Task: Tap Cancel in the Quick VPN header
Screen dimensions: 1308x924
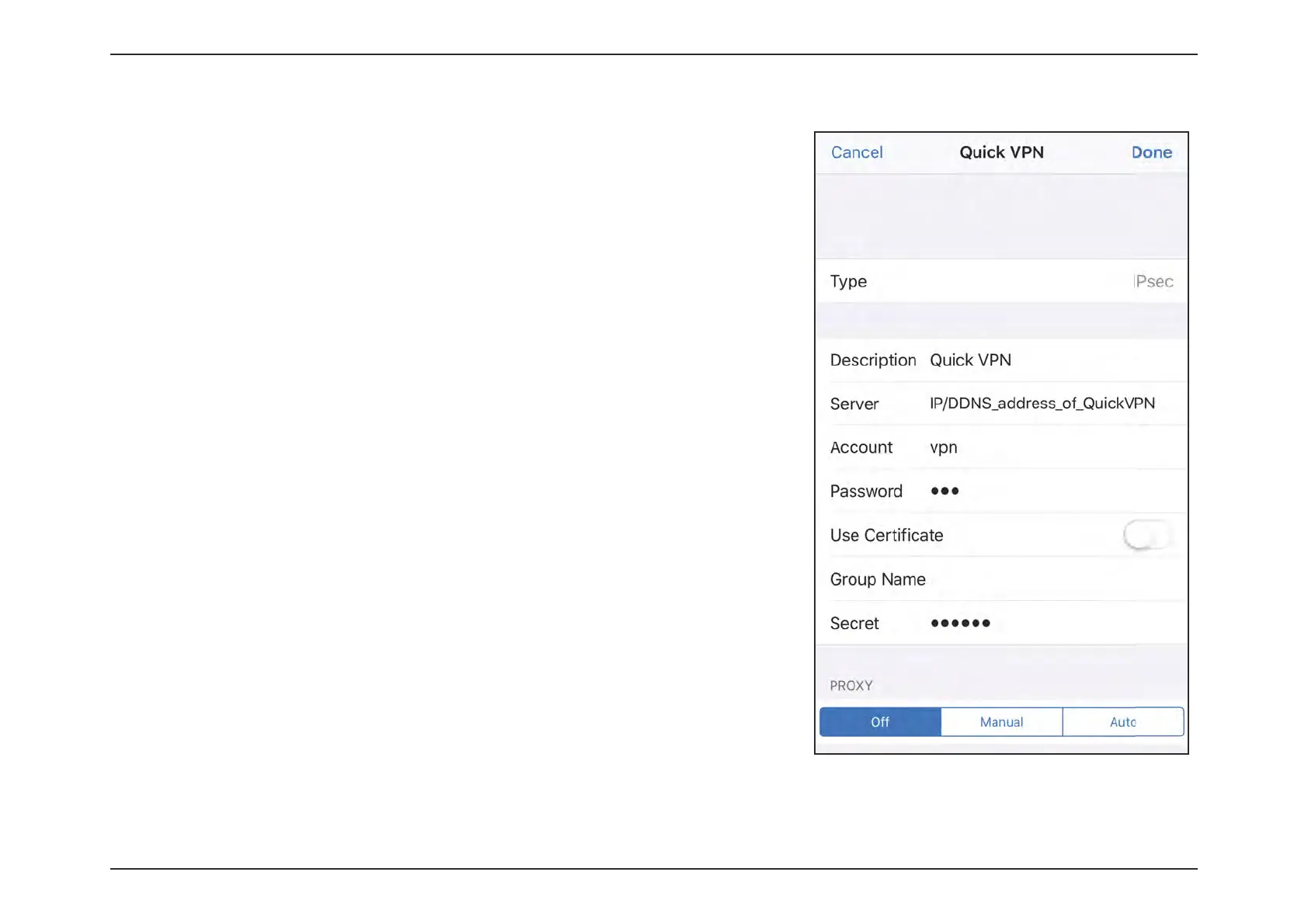Action: point(857,152)
